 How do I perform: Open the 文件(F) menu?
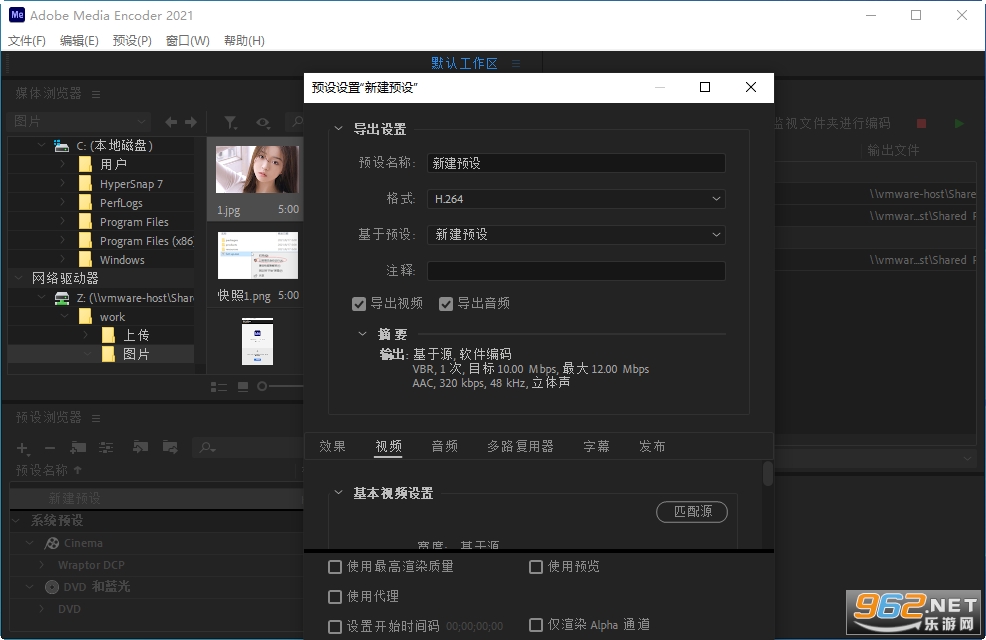26,41
